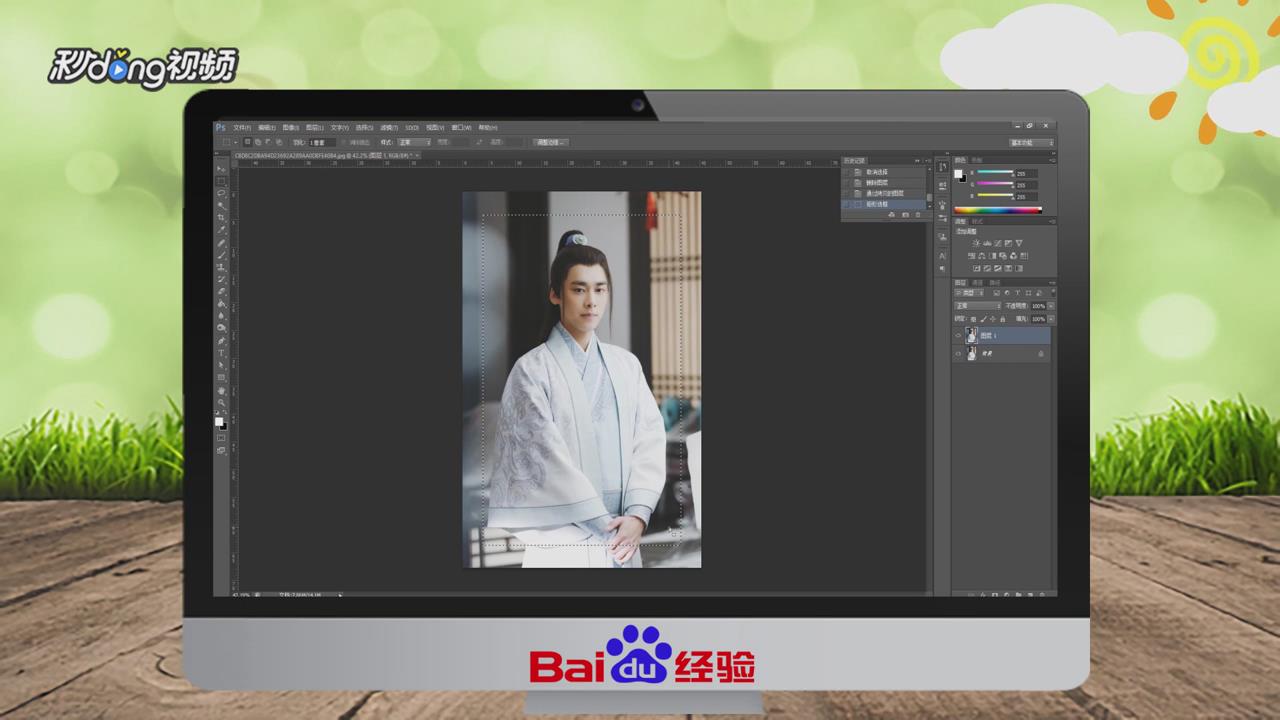The height and width of the screenshot is (720, 1280).
Task: Change screen mode via toolbox icon
Action: (x=221, y=450)
